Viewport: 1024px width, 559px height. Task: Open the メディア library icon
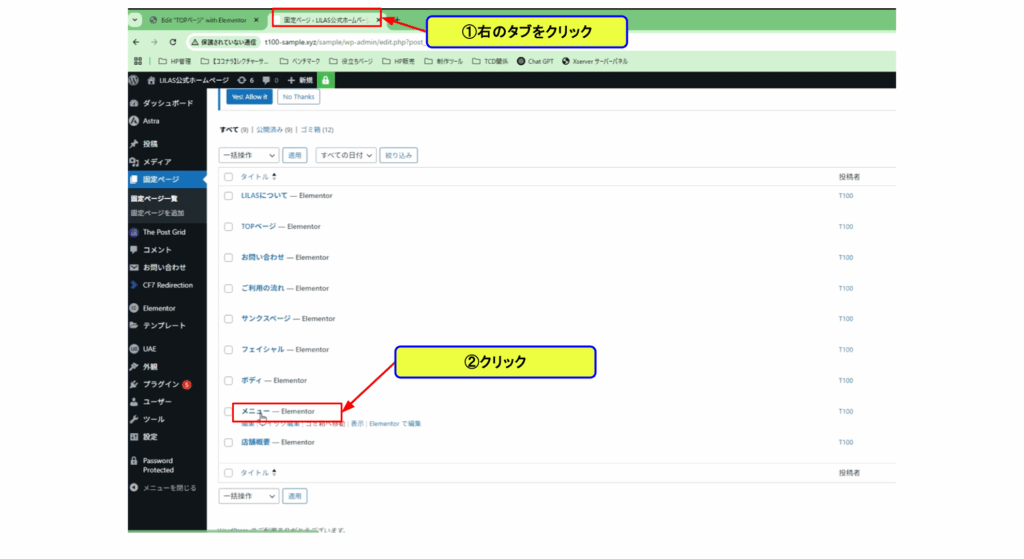point(135,161)
